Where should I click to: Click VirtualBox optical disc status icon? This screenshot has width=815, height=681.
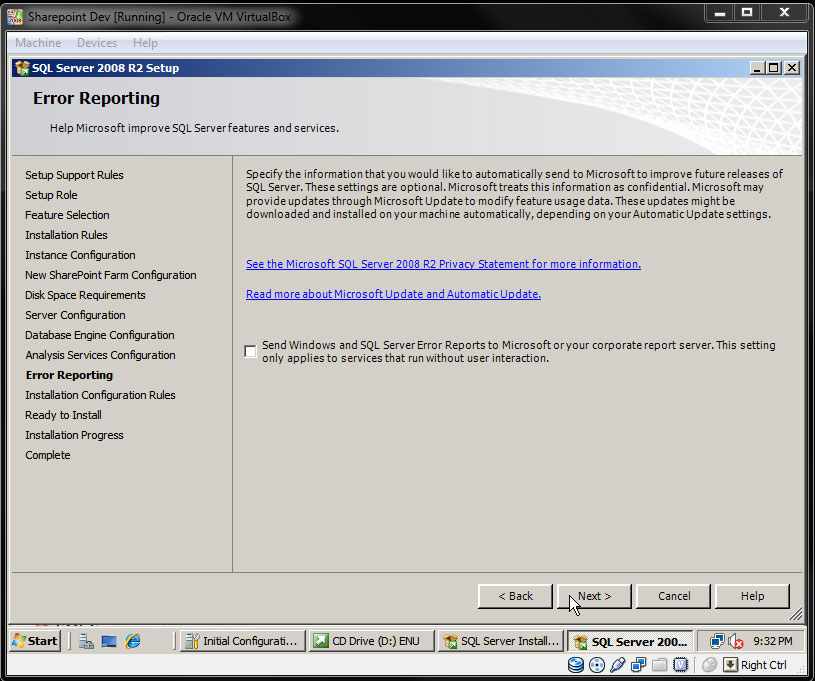tap(597, 665)
